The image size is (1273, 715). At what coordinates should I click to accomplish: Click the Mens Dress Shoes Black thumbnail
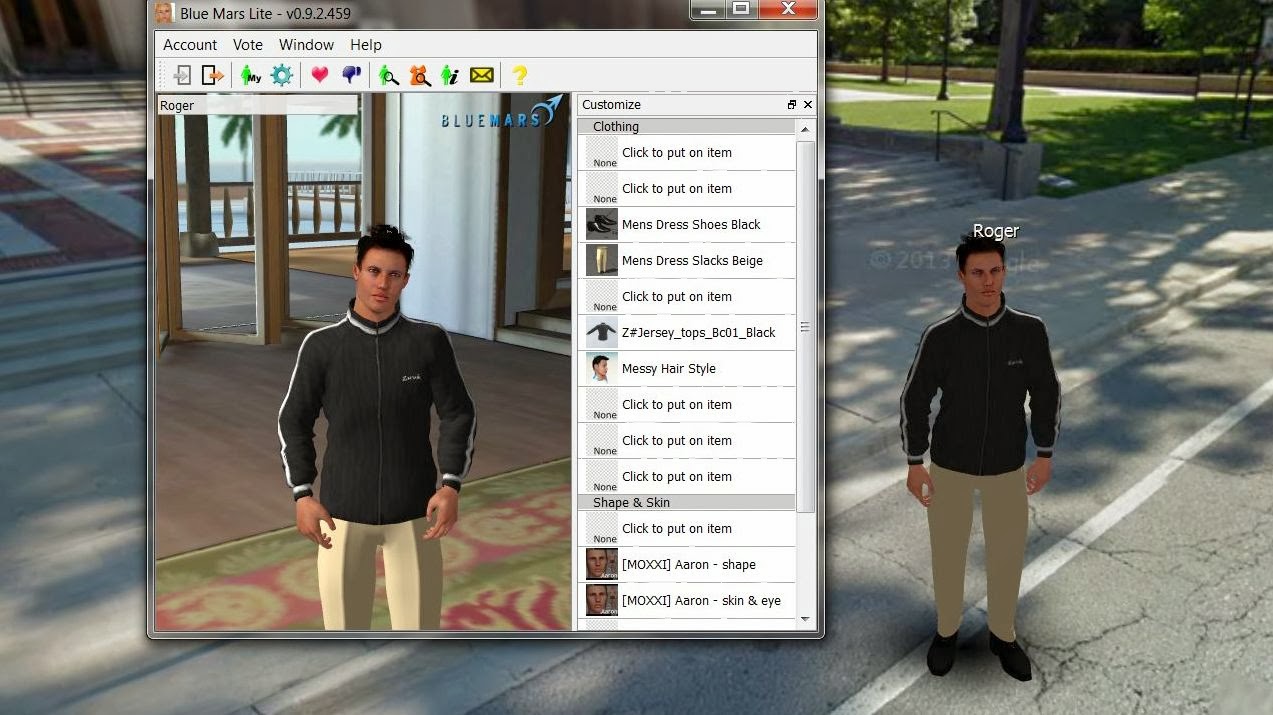602,224
